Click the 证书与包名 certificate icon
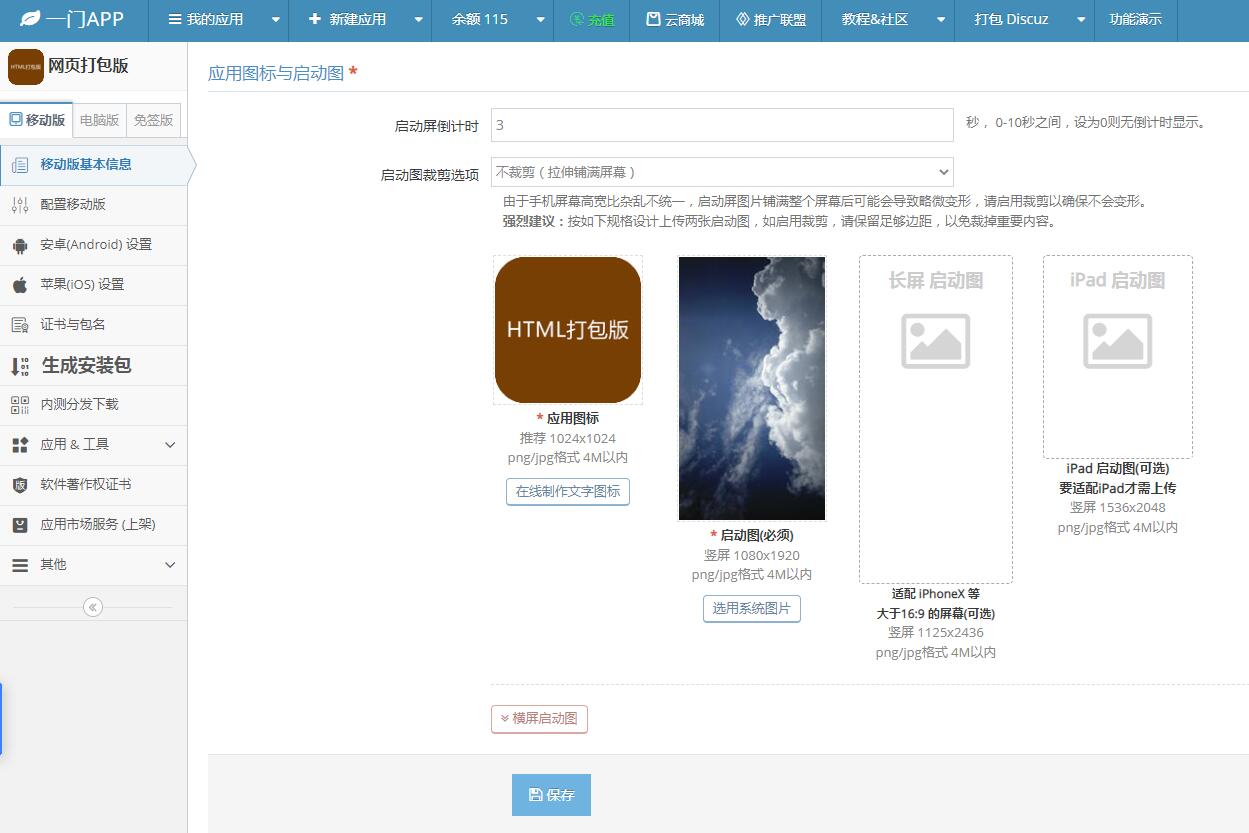This screenshot has width=1249, height=833. (20, 325)
